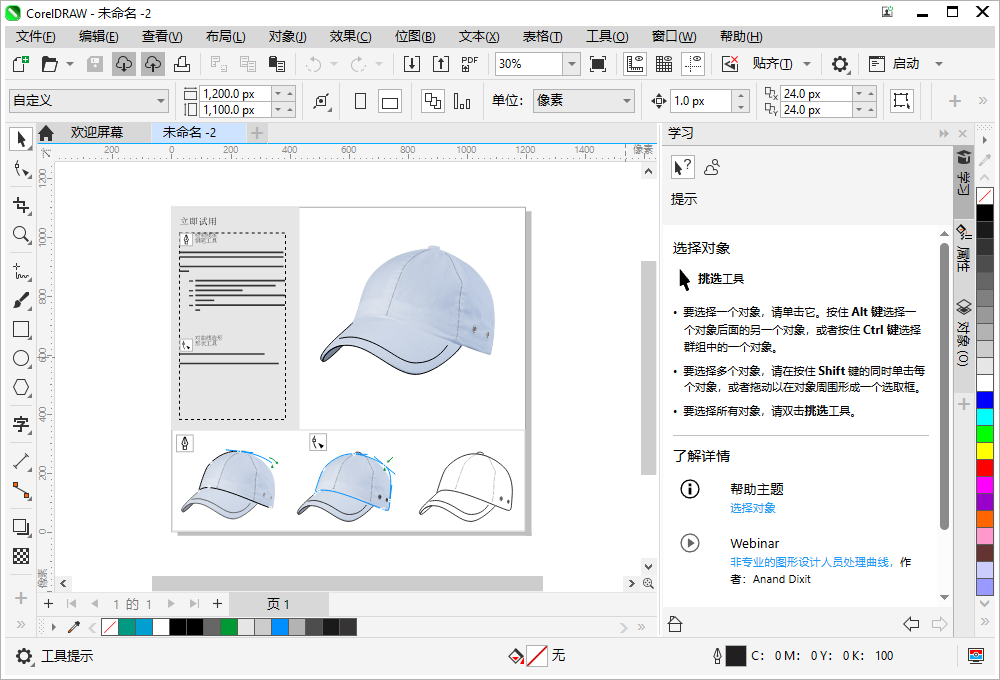Viewport: 1000px width, 680px height.
Task: Click the Save disk icon
Action: coord(95,64)
